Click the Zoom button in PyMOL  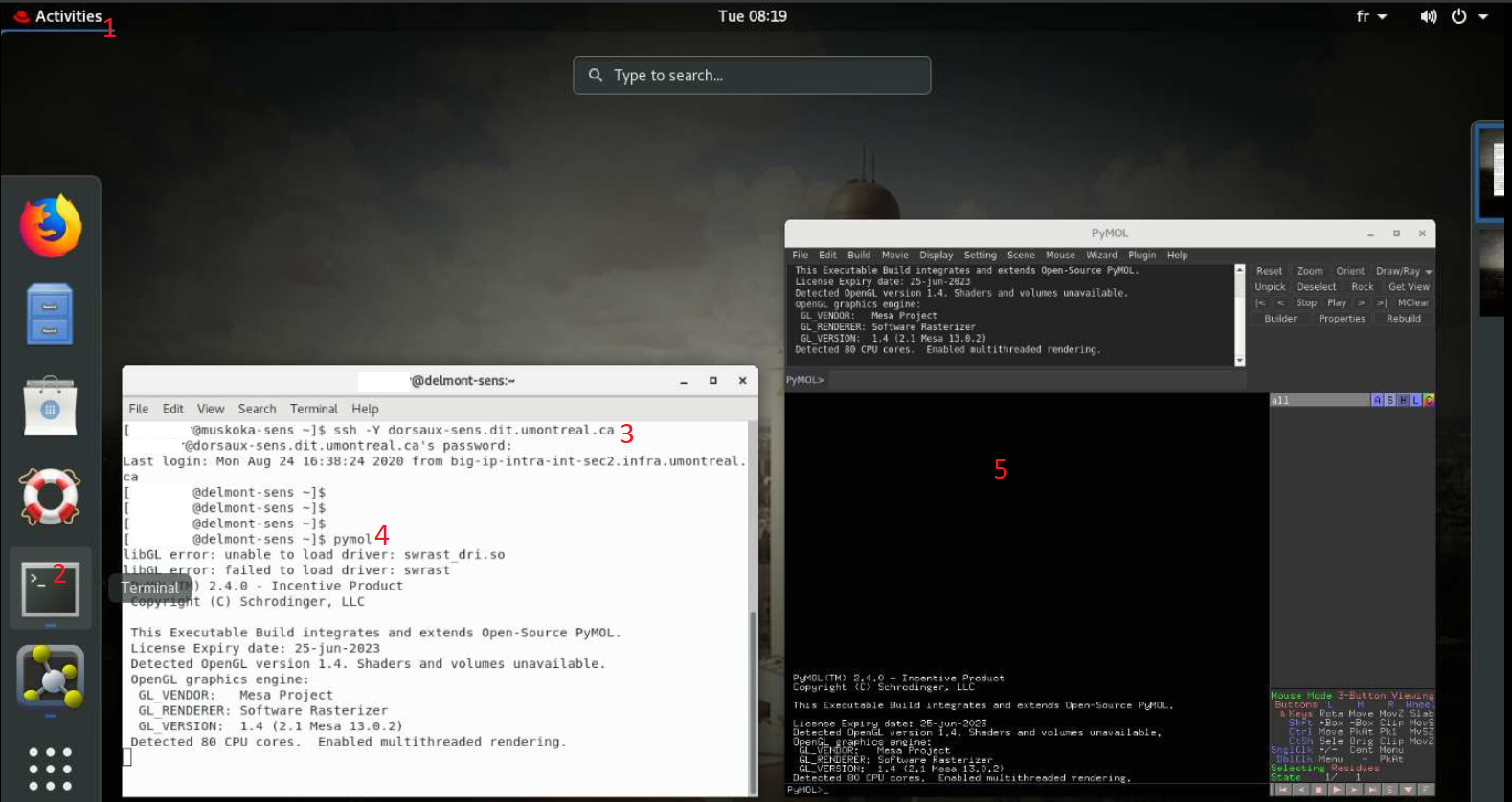(1310, 272)
